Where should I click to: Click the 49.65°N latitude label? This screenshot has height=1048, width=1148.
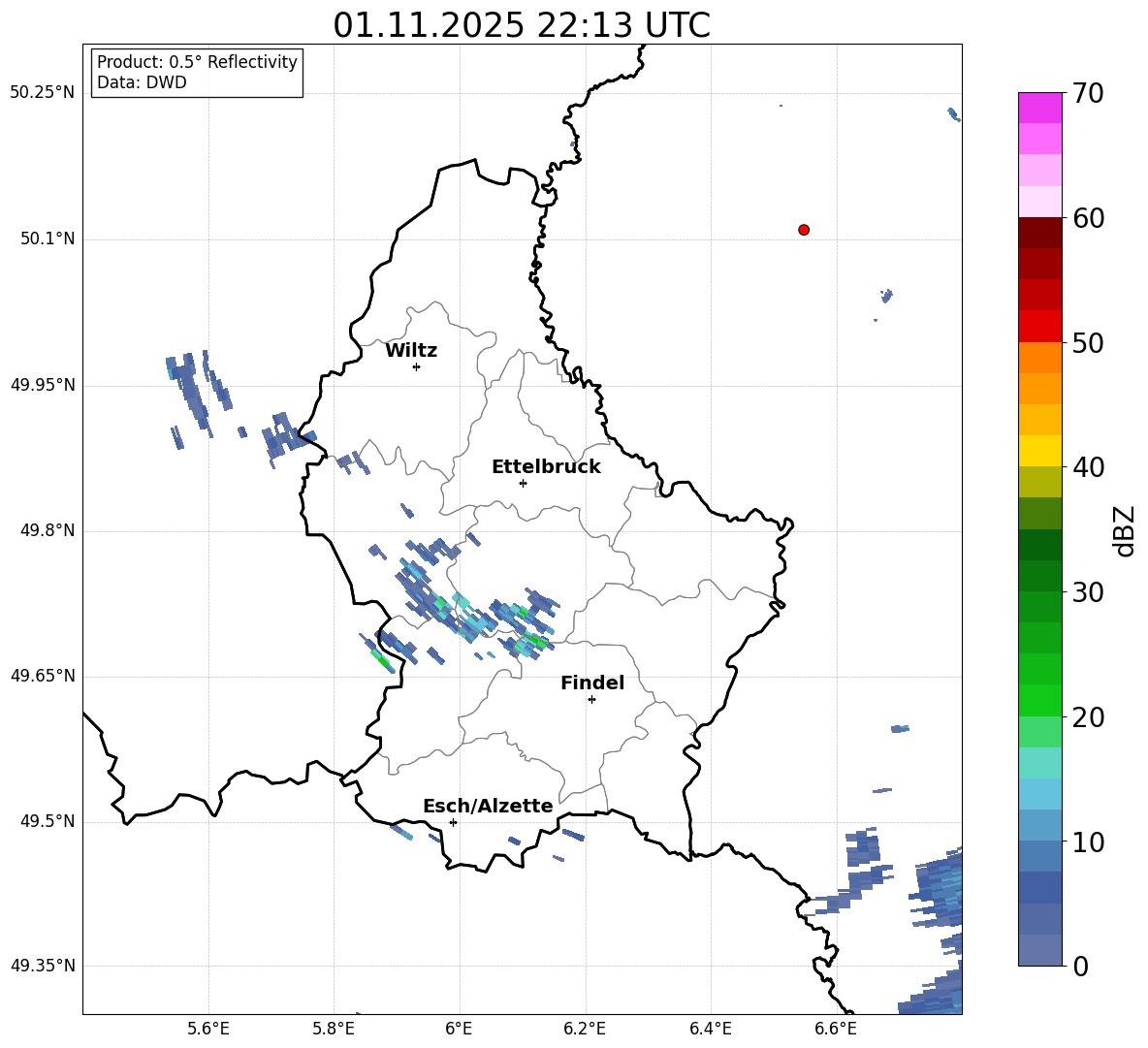43,675
